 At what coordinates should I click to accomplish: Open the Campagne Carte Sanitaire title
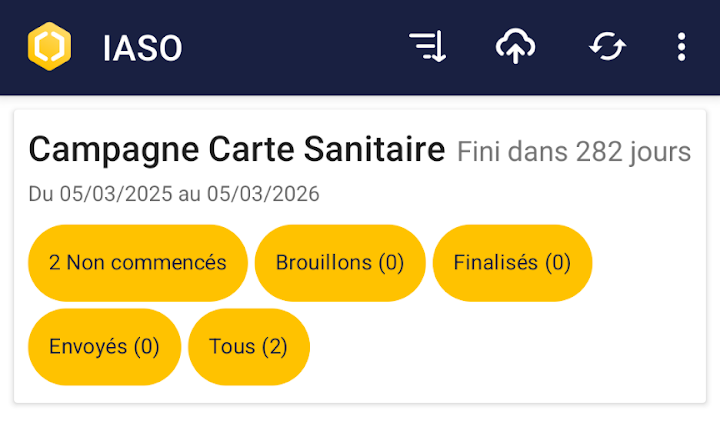236,150
